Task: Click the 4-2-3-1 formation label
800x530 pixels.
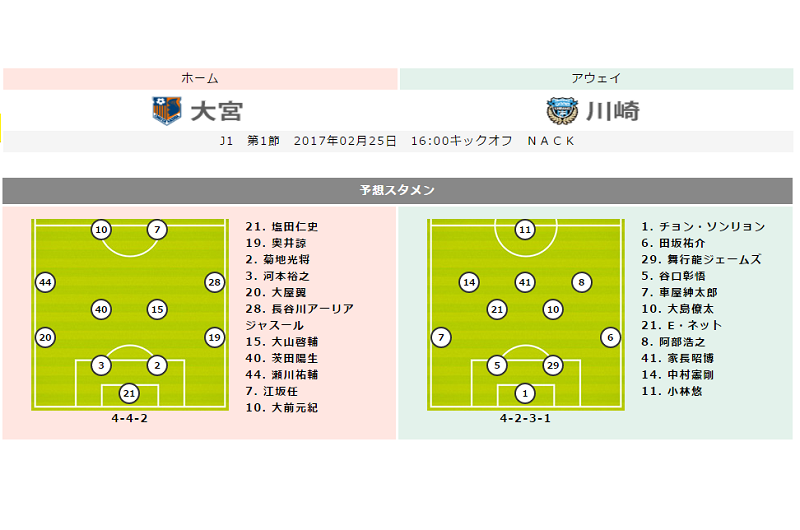Action: pos(525,418)
